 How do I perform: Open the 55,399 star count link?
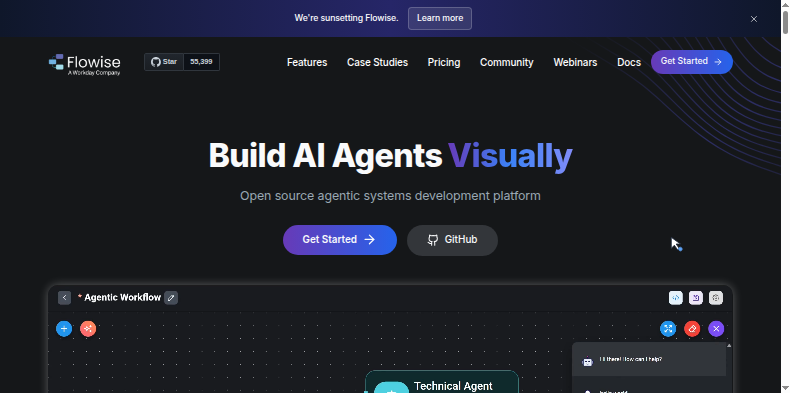[202, 62]
